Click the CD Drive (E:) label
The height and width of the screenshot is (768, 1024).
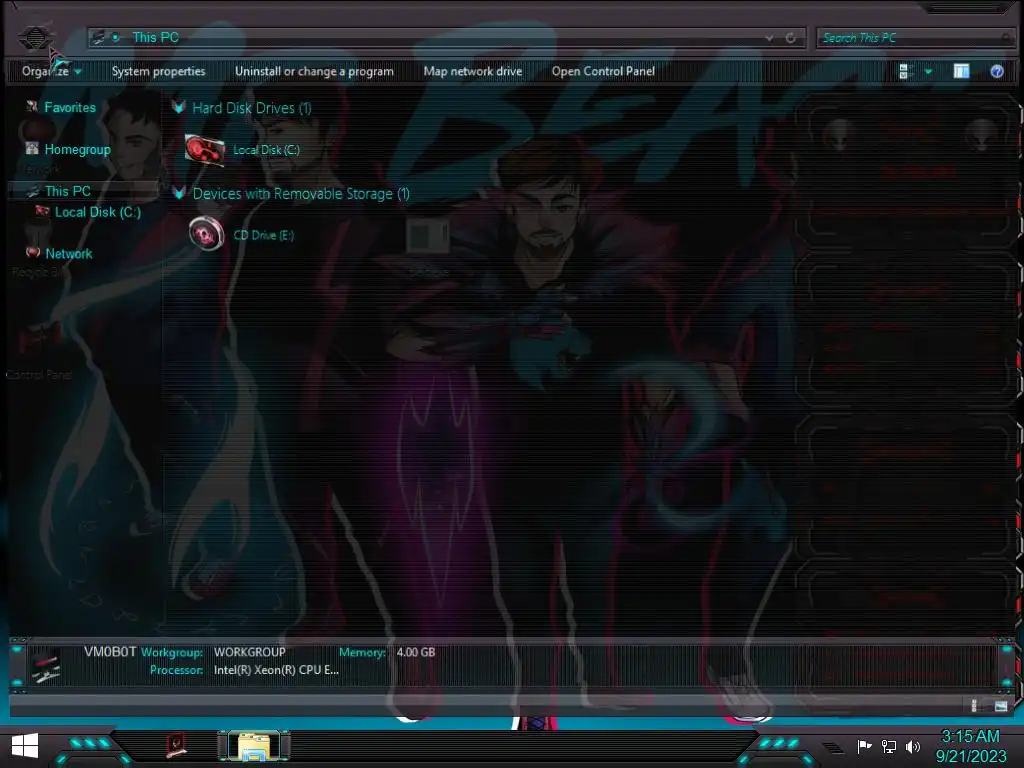pos(264,235)
